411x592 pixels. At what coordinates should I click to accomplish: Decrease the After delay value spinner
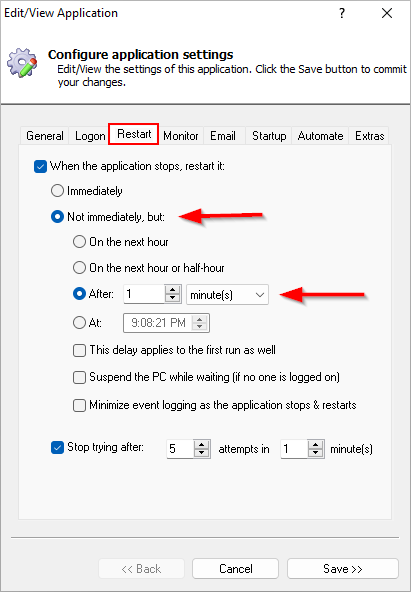(x=172, y=298)
